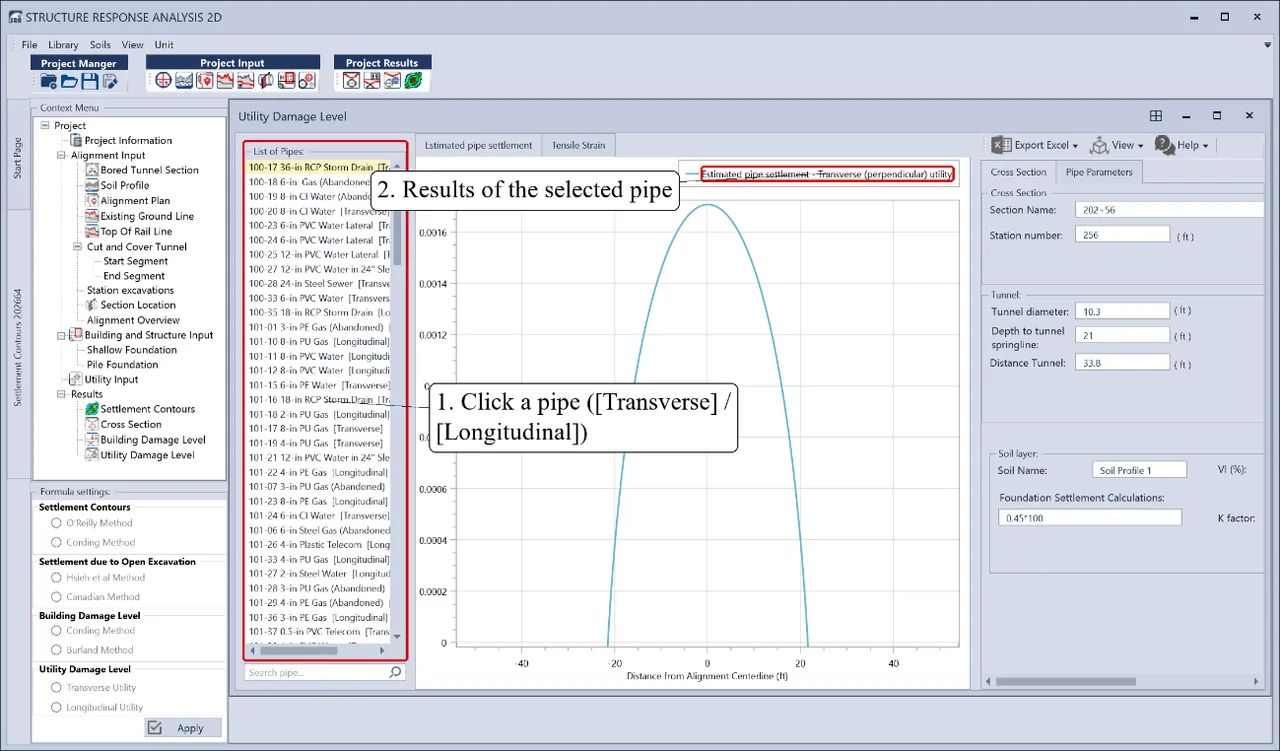The image size is (1280, 751).
Task: Open the Library menu
Action: pos(63,45)
